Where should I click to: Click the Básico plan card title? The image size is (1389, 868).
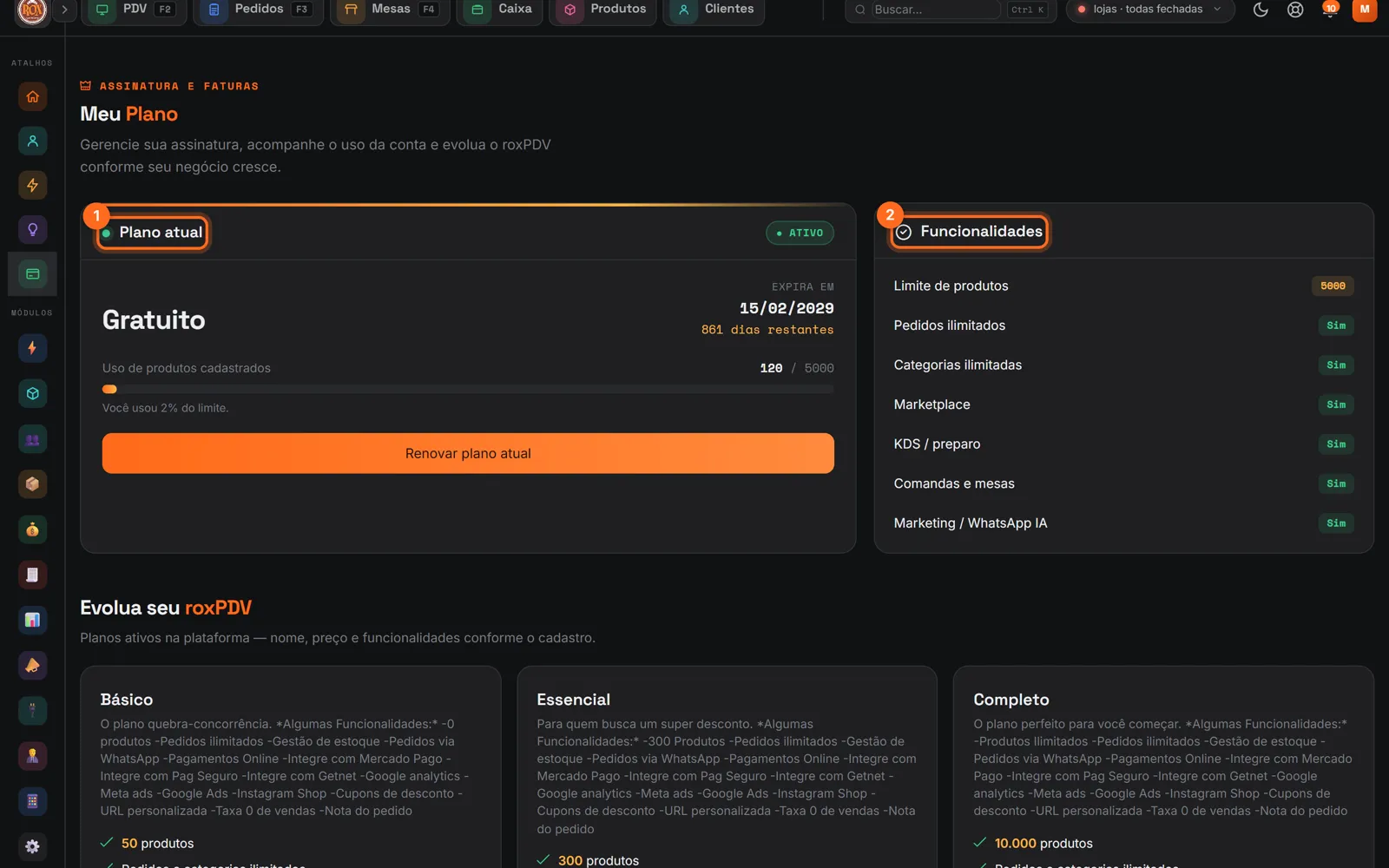[x=127, y=700]
